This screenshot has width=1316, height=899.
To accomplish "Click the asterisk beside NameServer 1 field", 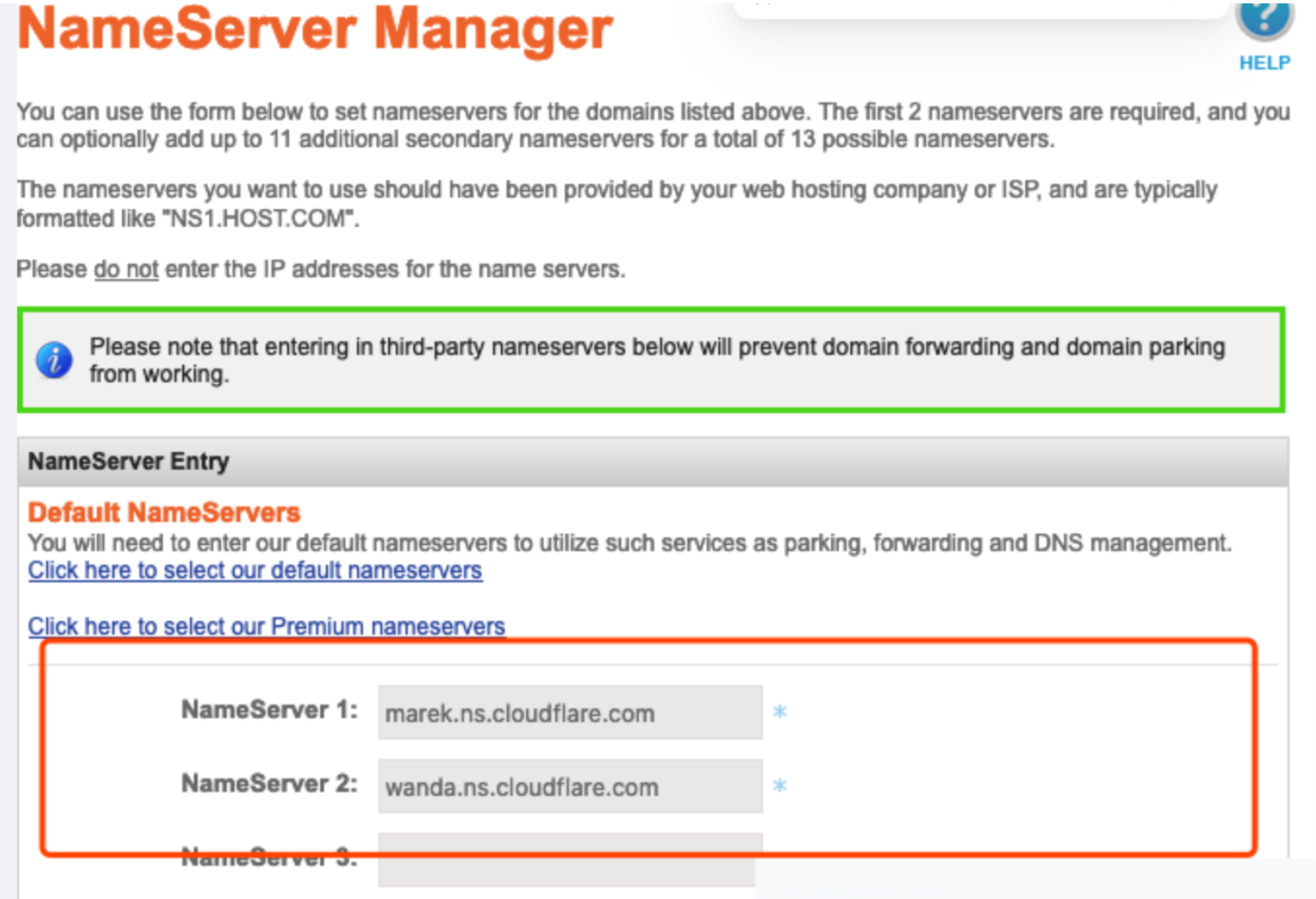I will pyautogui.click(x=780, y=712).
